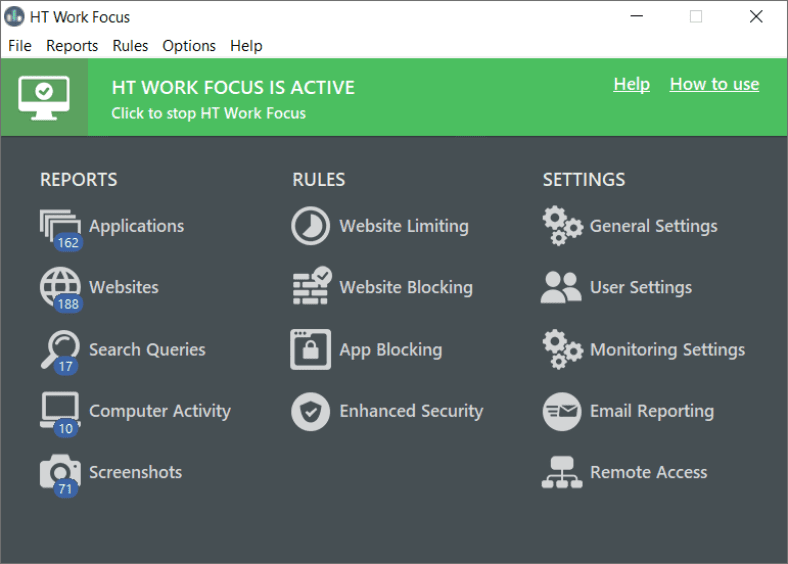This screenshot has height=564, width=788.
Task: Click the 71 badge on Screenshots
Action: click(65, 489)
